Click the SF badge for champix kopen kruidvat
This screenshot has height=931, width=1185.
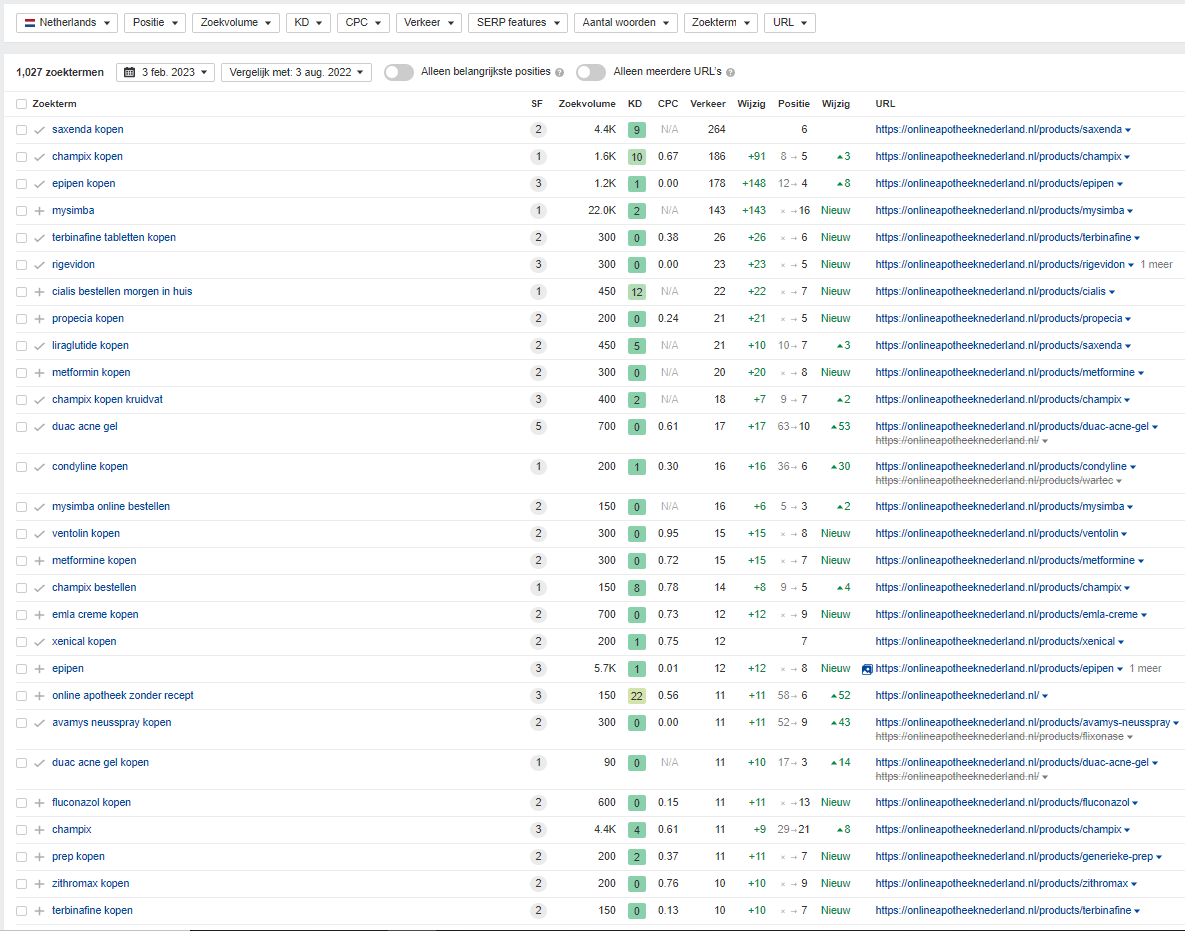(x=538, y=399)
